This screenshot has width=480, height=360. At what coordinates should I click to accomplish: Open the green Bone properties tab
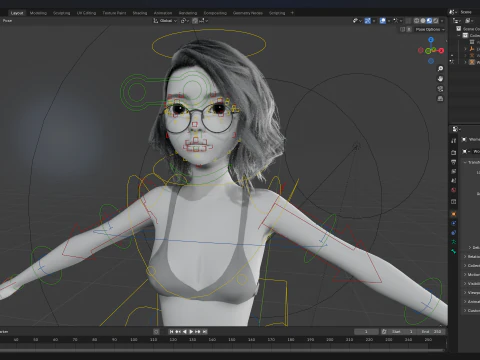click(x=453, y=251)
